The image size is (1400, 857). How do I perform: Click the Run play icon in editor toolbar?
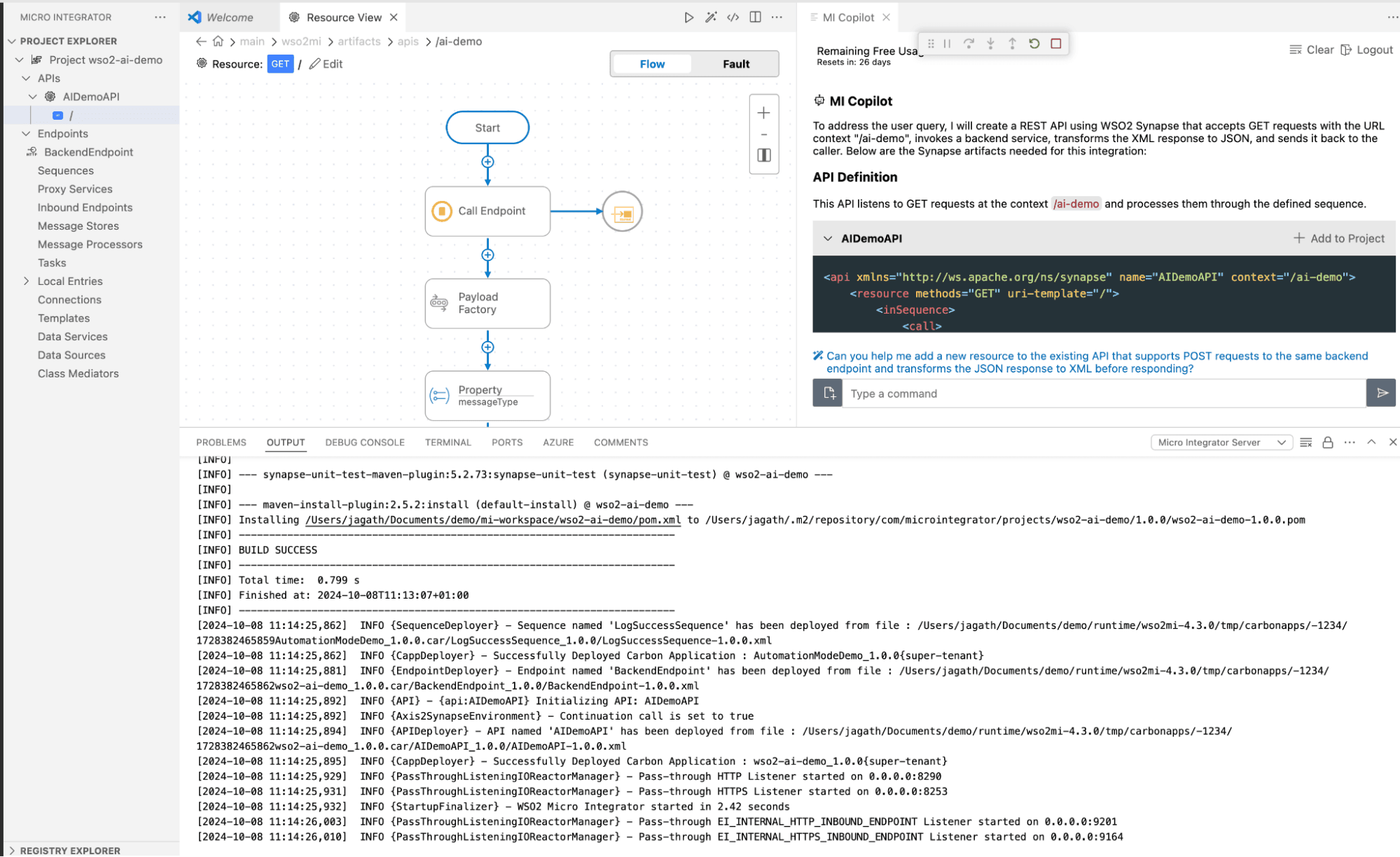click(x=688, y=18)
